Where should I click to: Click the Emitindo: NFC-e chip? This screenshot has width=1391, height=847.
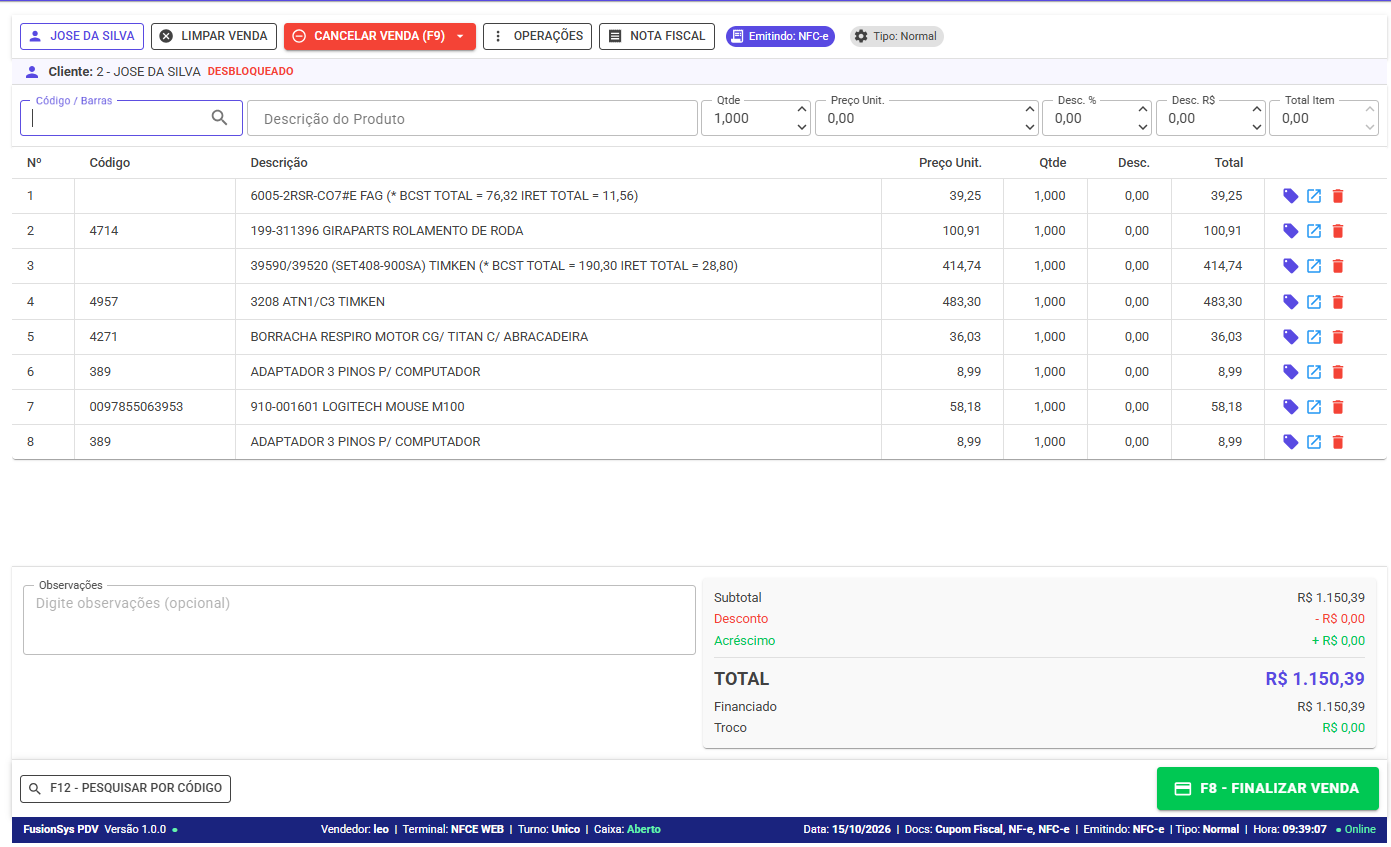click(x=780, y=36)
